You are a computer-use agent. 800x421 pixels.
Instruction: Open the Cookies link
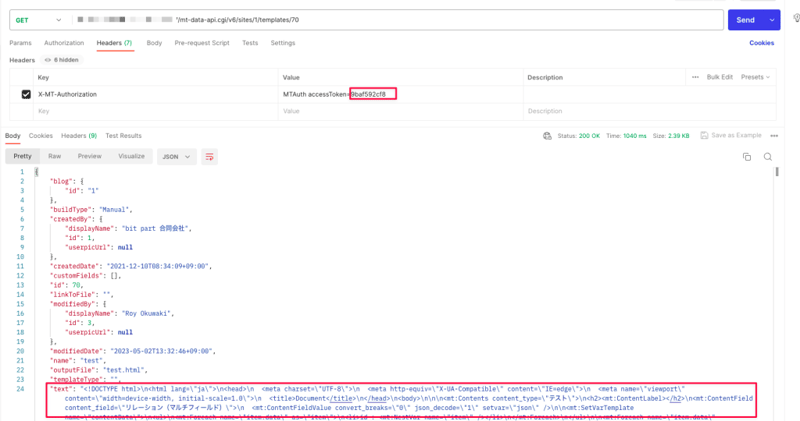click(761, 43)
